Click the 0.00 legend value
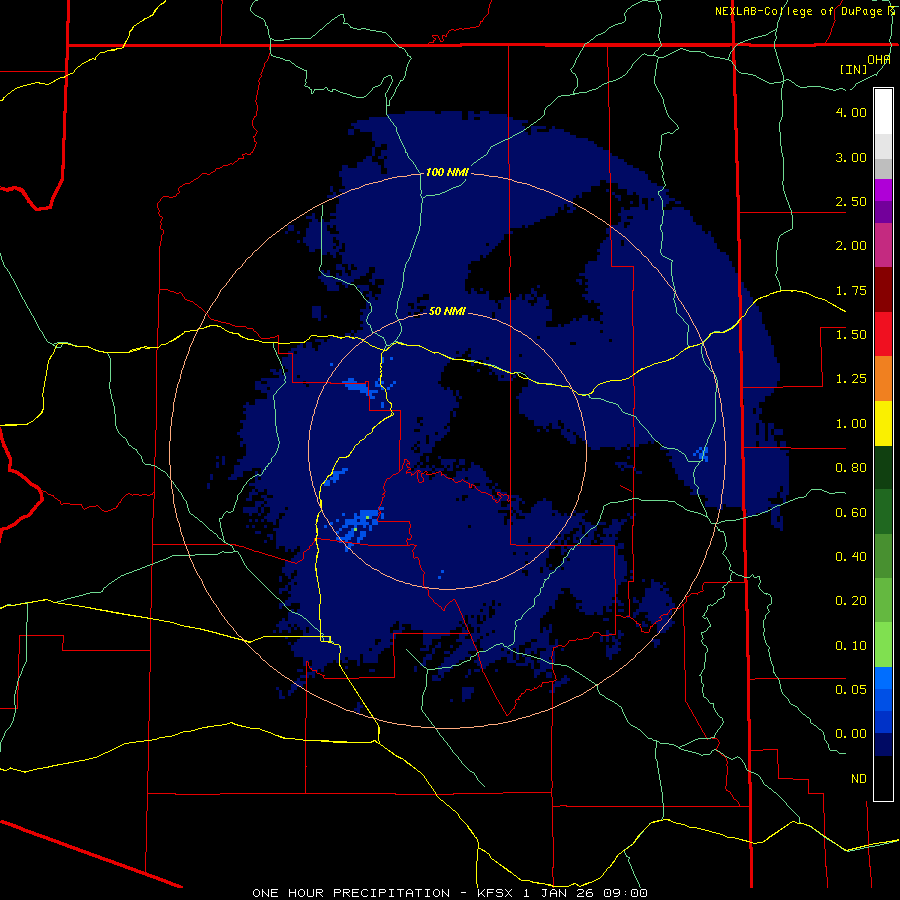Viewport: 900px width, 900px height. 851,734
